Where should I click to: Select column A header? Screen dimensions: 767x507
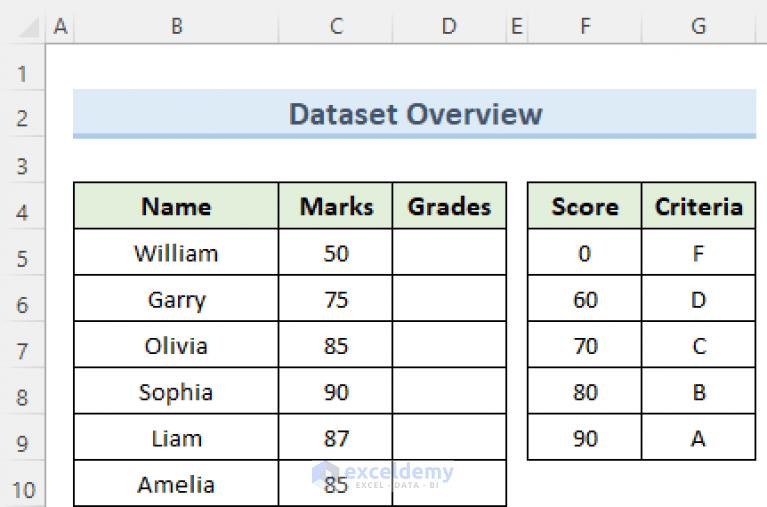coord(60,26)
